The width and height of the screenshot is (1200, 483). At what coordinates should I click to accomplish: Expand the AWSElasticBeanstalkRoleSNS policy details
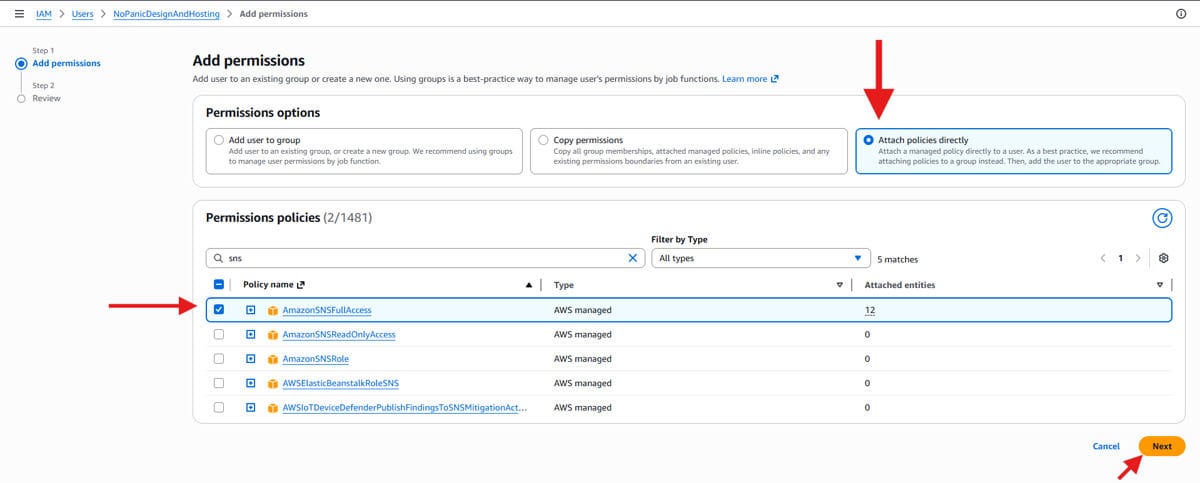click(x=251, y=383)
